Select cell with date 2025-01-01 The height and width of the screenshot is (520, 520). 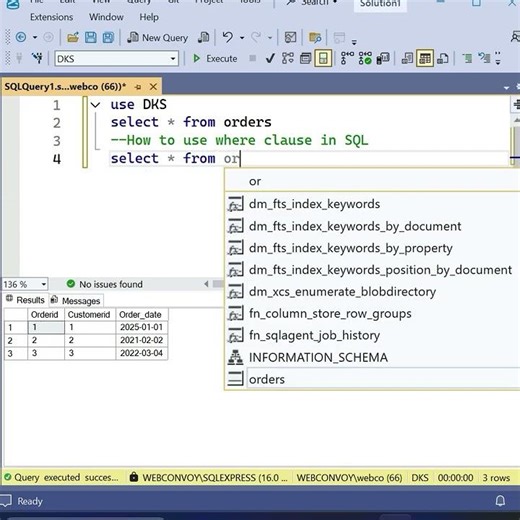142,327
